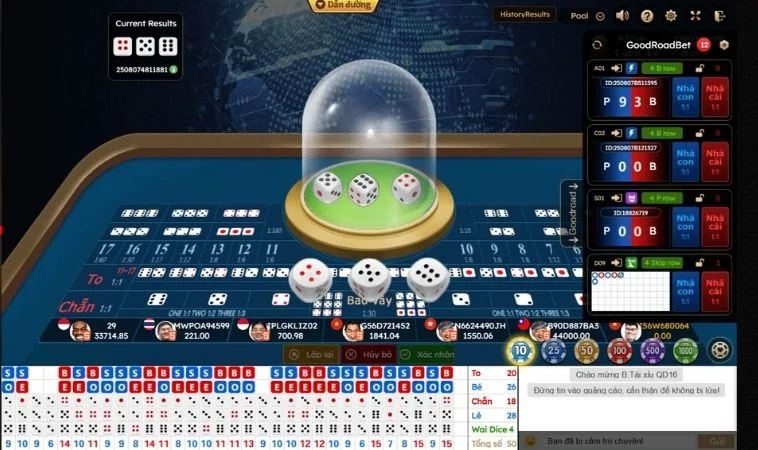The image size is (758, 450).
Task: Toggle the lock on table S01
Action: coord(700,198)
